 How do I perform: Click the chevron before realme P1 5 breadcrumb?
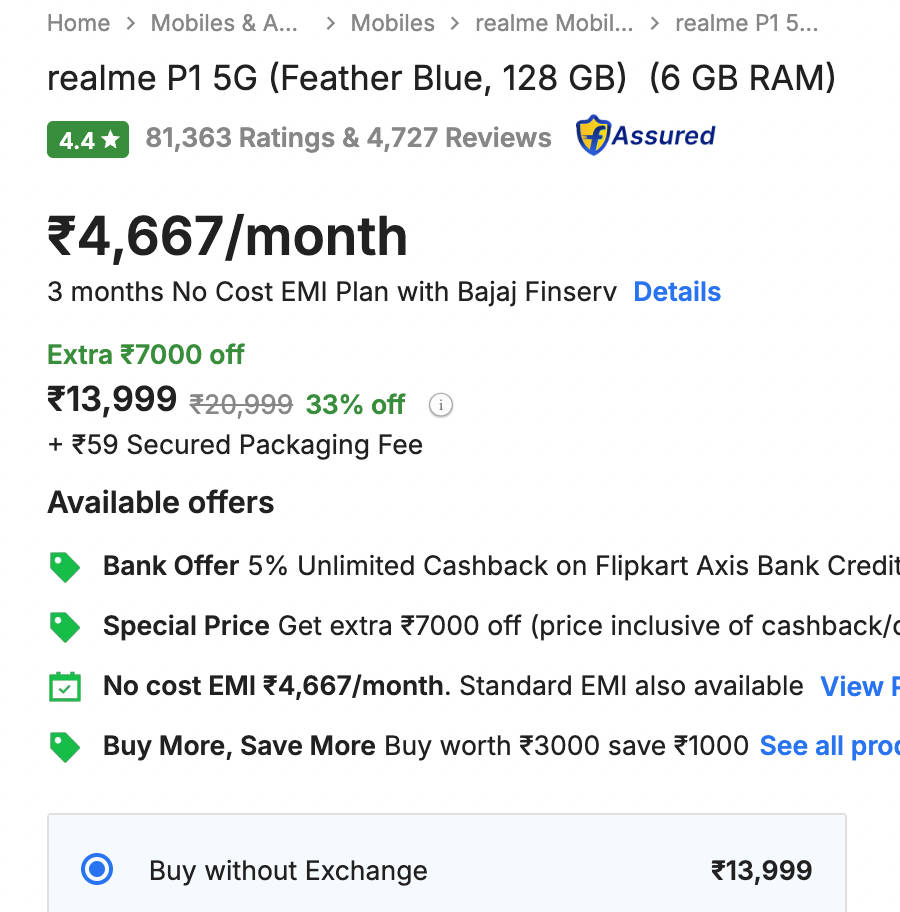[x=655, y=23]
